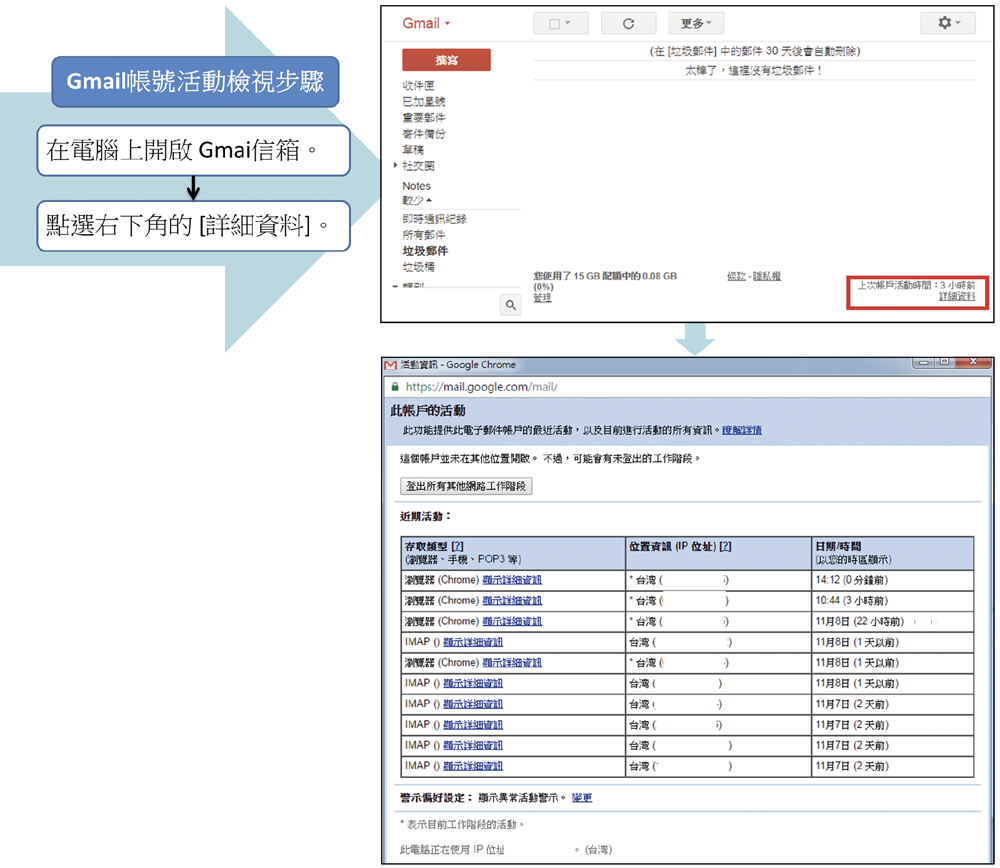Viewport: 1000px width, 868px height.
Task: Click 顯示詳細資訊 in the Chrome 1 天以前 row
Action: (512, 663)
